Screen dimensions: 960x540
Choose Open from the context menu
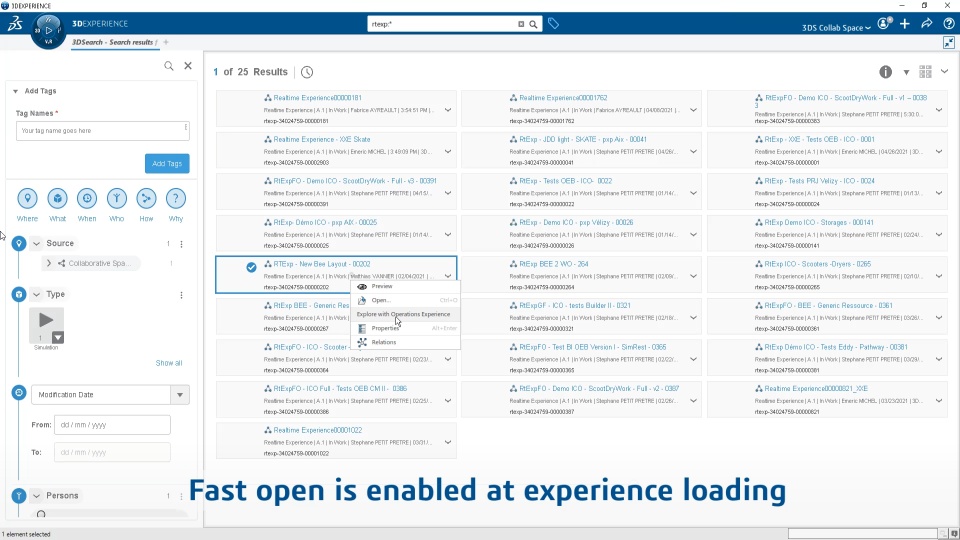coord(405,300)
